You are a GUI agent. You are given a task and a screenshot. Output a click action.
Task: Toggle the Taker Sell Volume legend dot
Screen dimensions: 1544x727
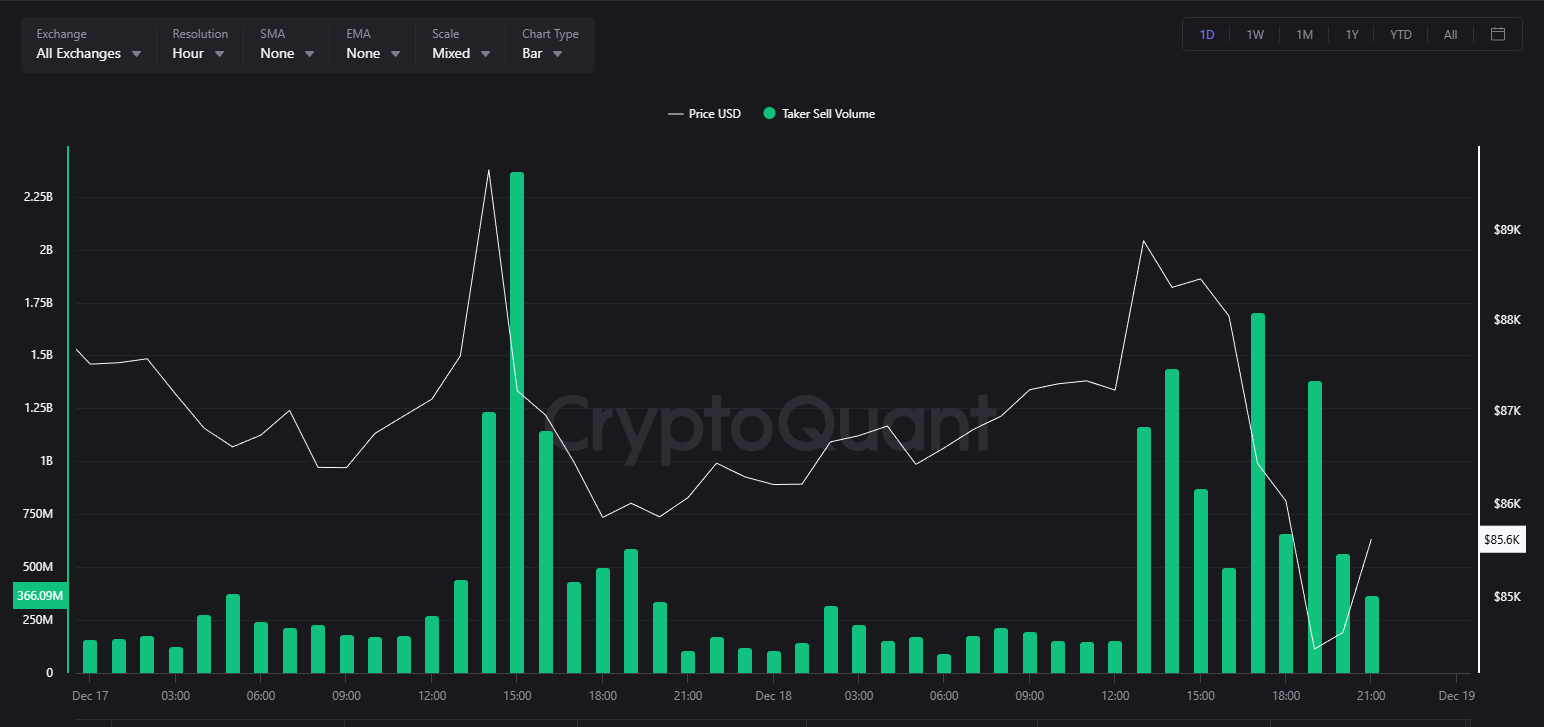coord(769,113)
